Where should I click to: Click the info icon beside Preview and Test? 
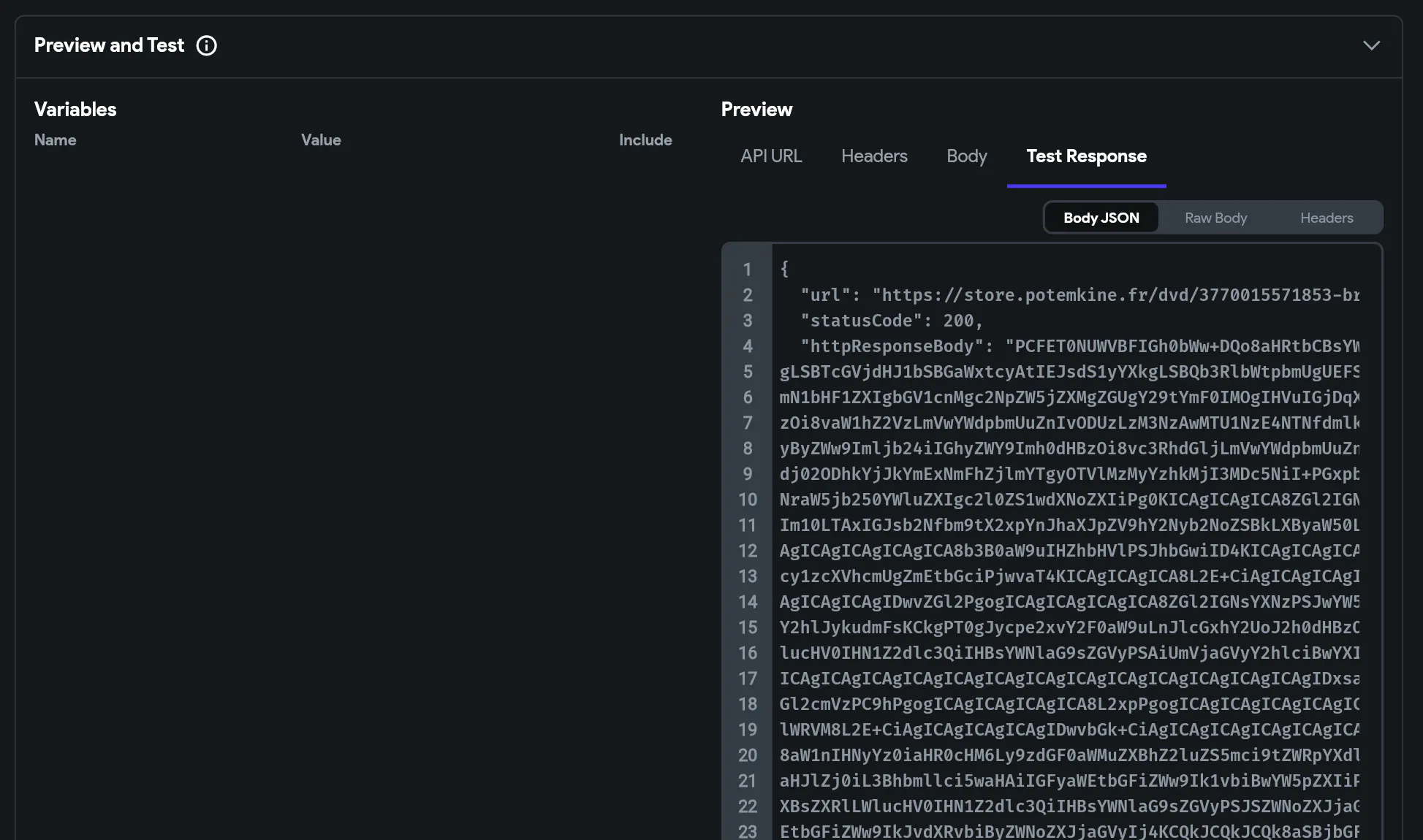point(206,45)
